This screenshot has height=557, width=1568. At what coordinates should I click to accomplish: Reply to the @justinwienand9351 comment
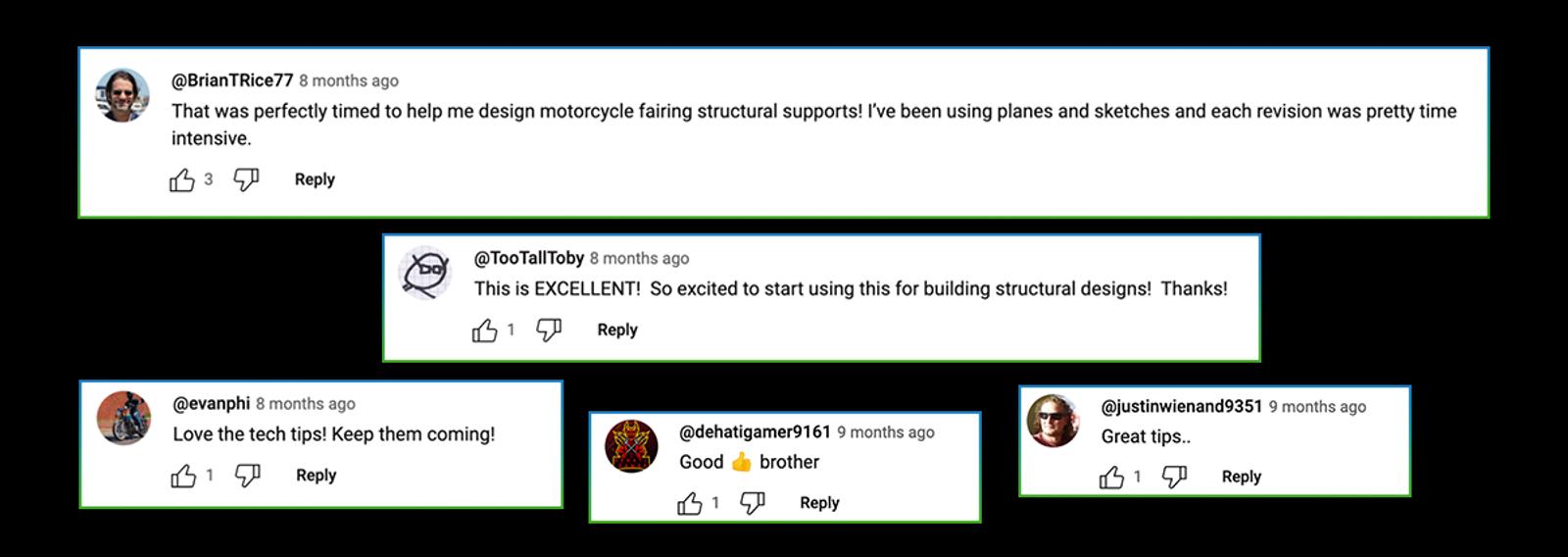coord(1241,478)
